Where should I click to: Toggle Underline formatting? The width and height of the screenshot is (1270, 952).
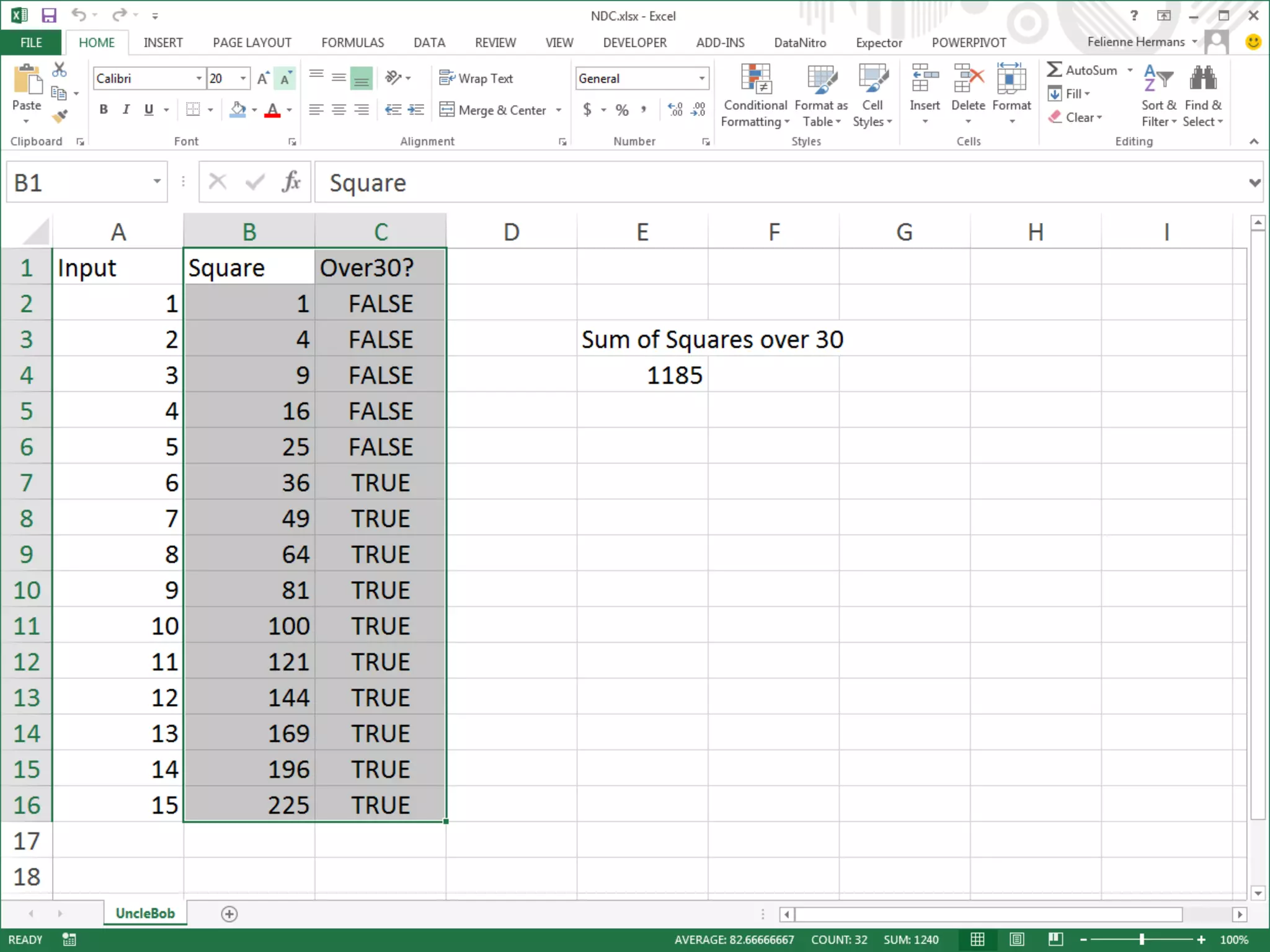tap(149, 110)
